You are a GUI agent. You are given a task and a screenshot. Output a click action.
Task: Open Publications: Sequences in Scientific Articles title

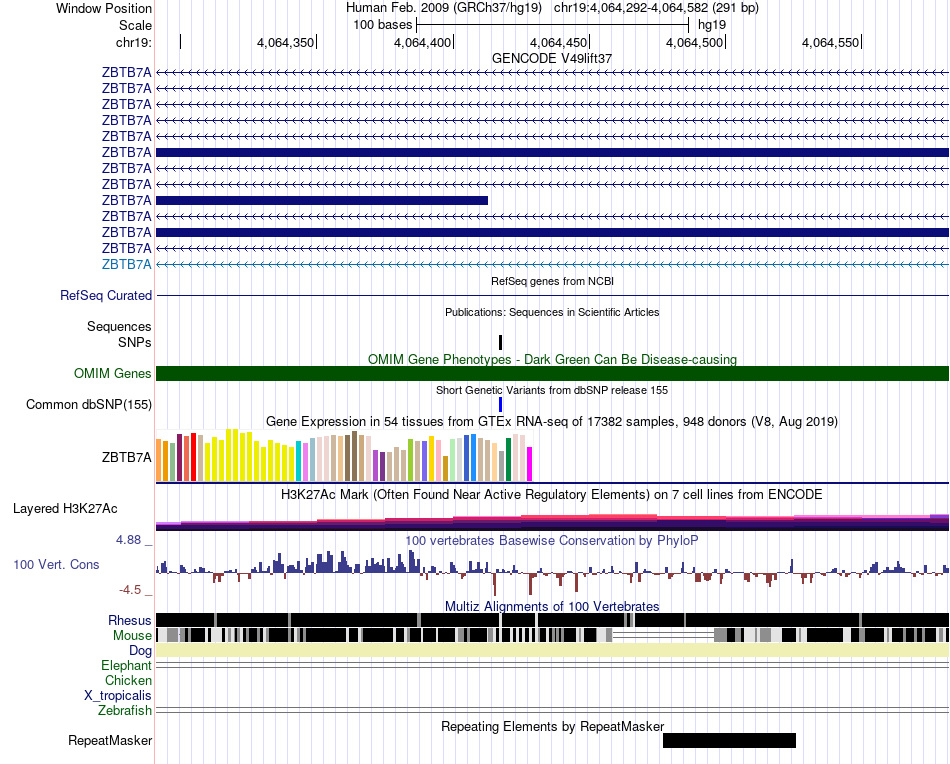pyautogui.click(x=552, y=312)
